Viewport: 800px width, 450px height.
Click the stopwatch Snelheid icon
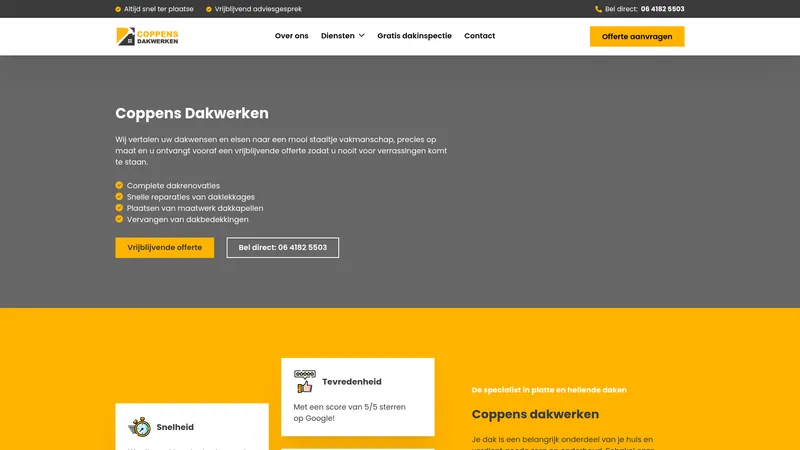(140, 427)
